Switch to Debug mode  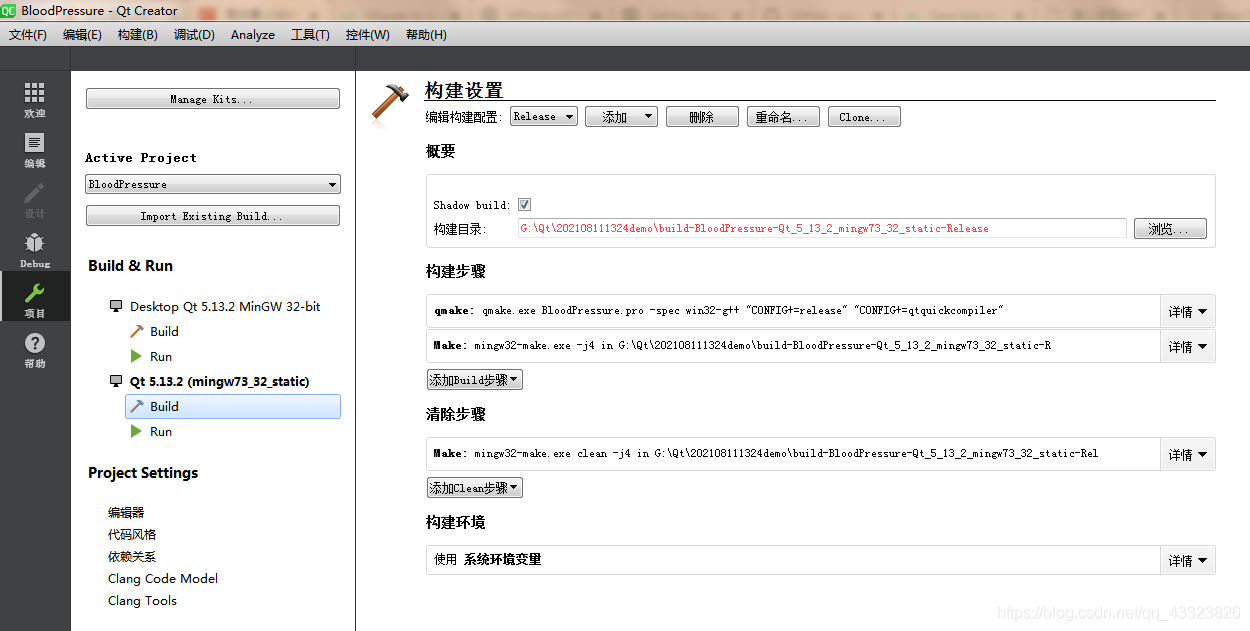pos(35,250)
